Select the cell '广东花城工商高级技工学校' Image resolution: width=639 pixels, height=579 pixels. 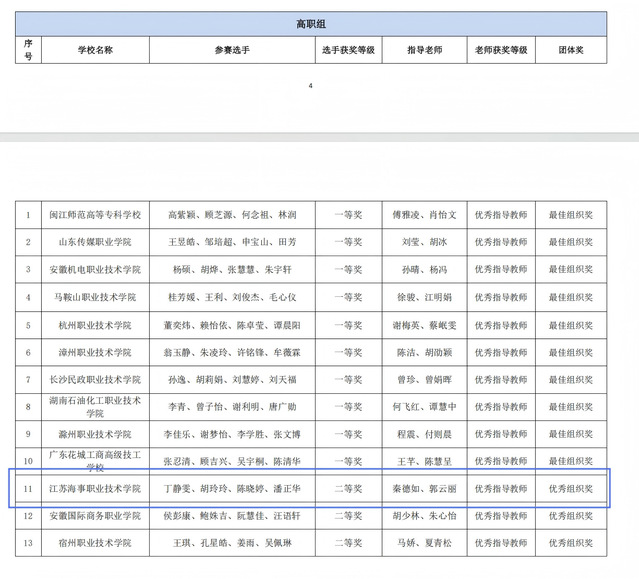(x=95, y=461)
